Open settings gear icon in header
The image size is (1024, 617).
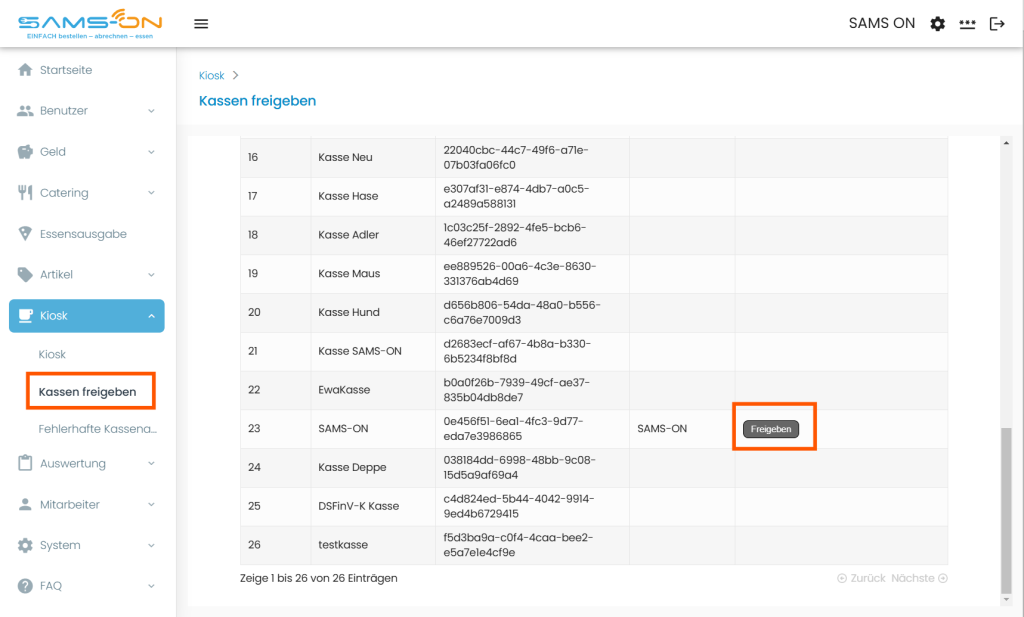[937, 24]
